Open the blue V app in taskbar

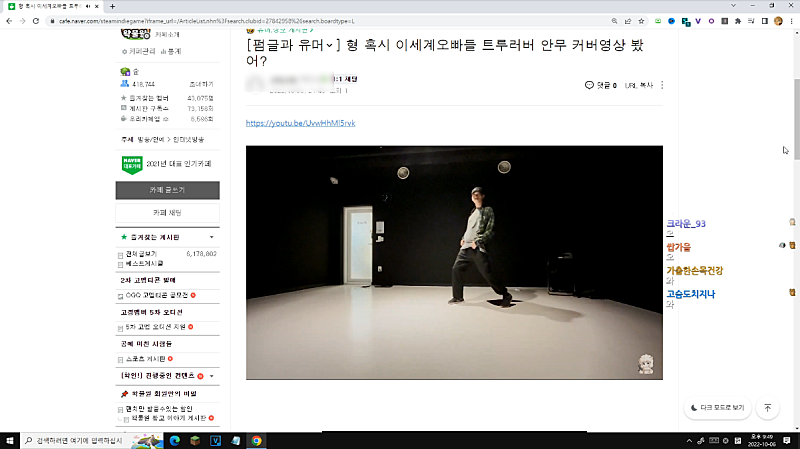click(x=215, y=440)
